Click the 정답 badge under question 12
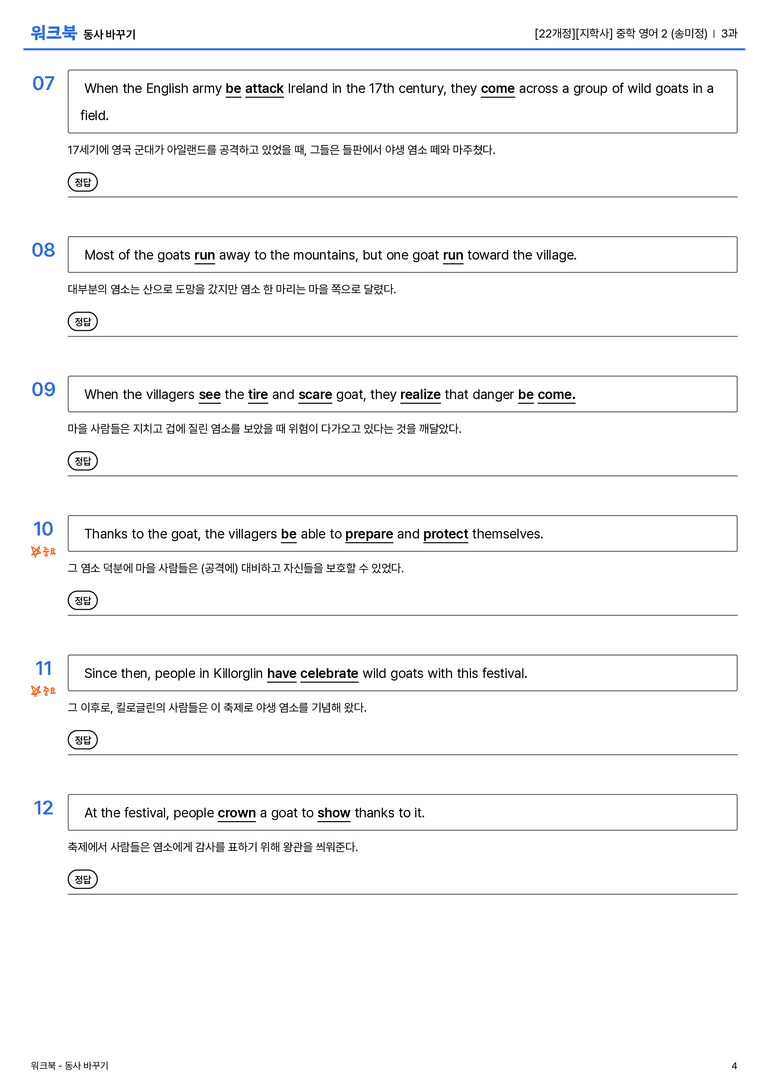The height and width of the screenshot is (1087, 768). click(x=82, y=879)
